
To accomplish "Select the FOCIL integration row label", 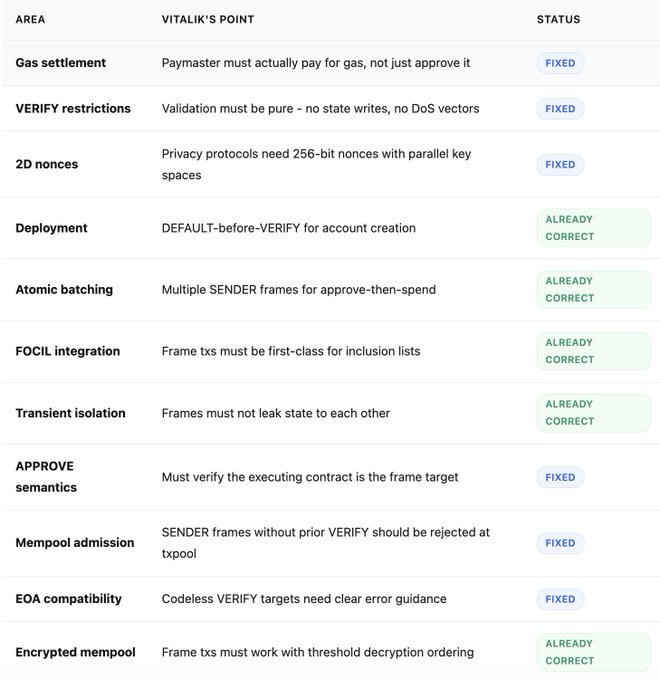I will [67, 351].
